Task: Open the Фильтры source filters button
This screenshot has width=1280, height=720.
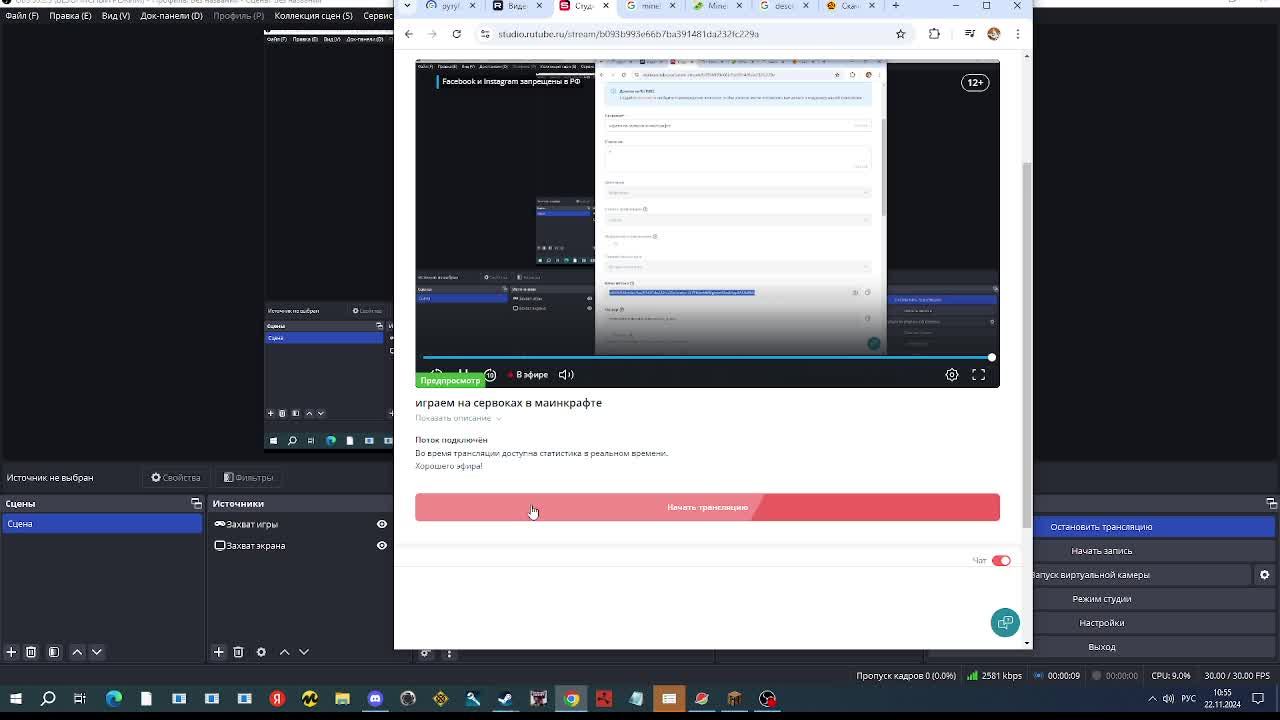Action: 249,478
